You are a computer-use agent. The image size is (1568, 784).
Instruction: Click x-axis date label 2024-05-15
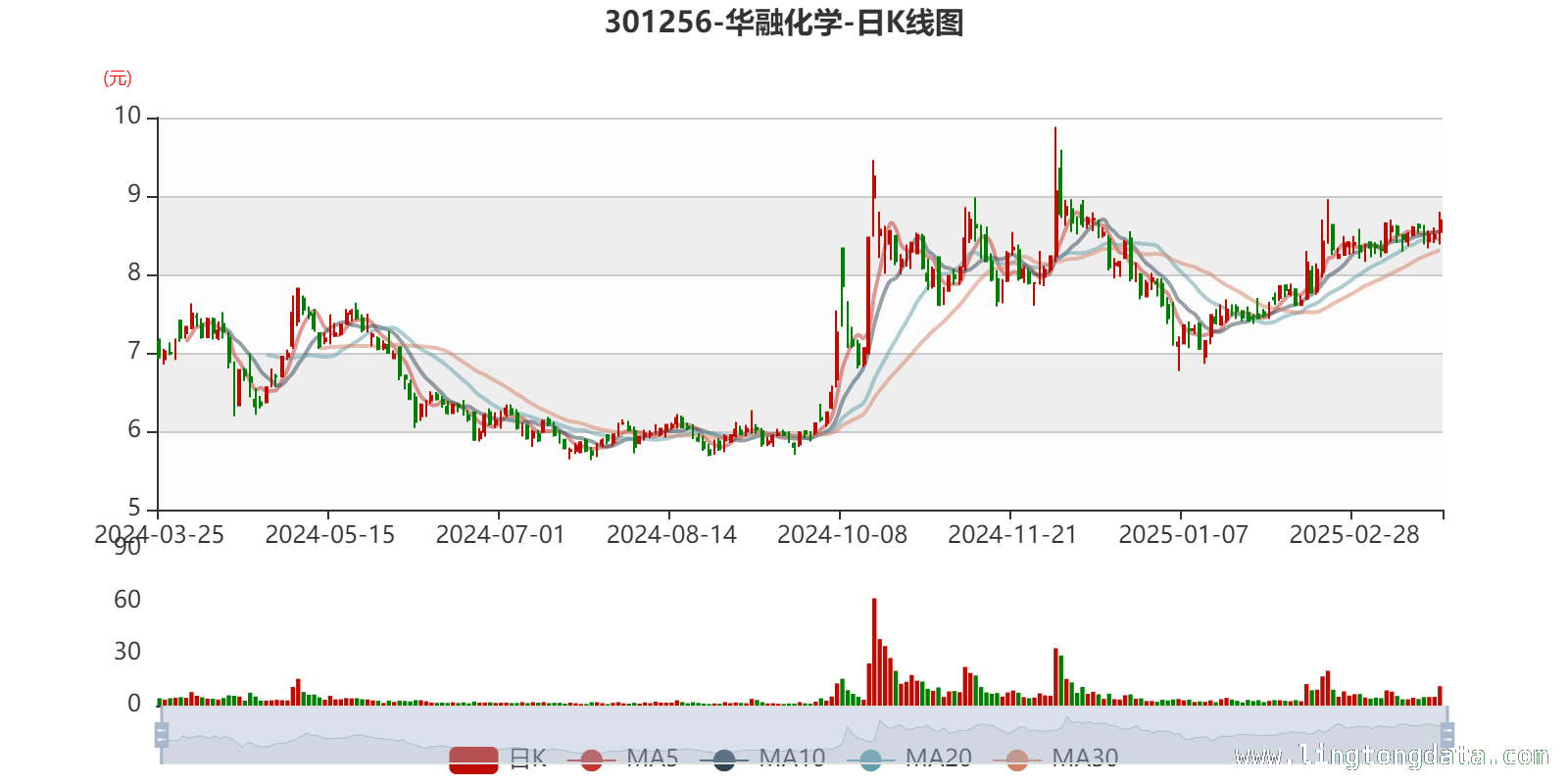pyautogui.click(x=329, y=535)
